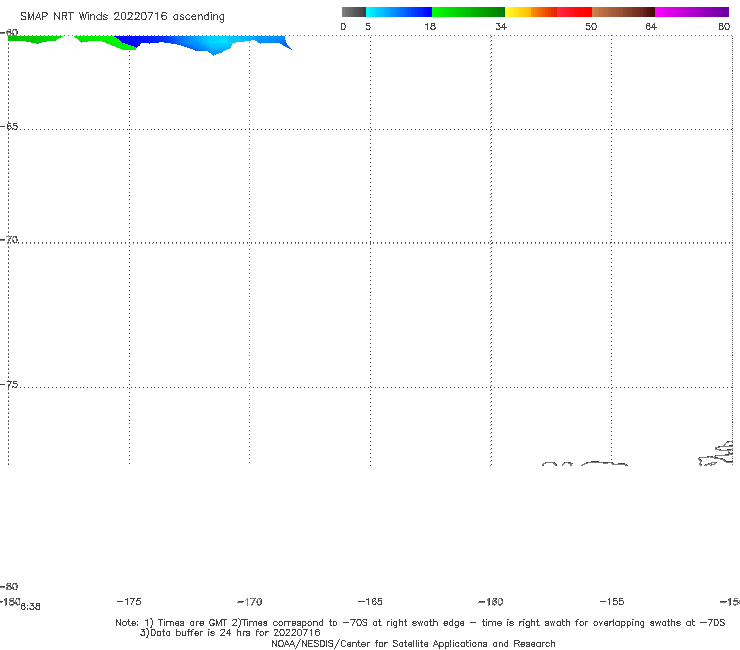Screen dimensions: 740x650
Task: Click the '5' label under the color bar
Action: coord(368,27)
